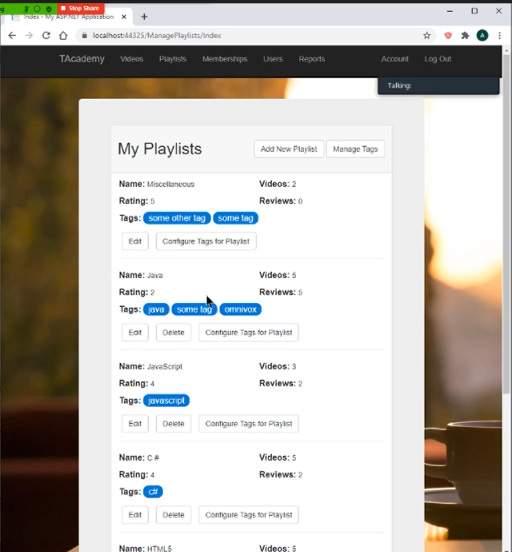
Task: Bookmark this page with the star icon
Action: point(427,36)
